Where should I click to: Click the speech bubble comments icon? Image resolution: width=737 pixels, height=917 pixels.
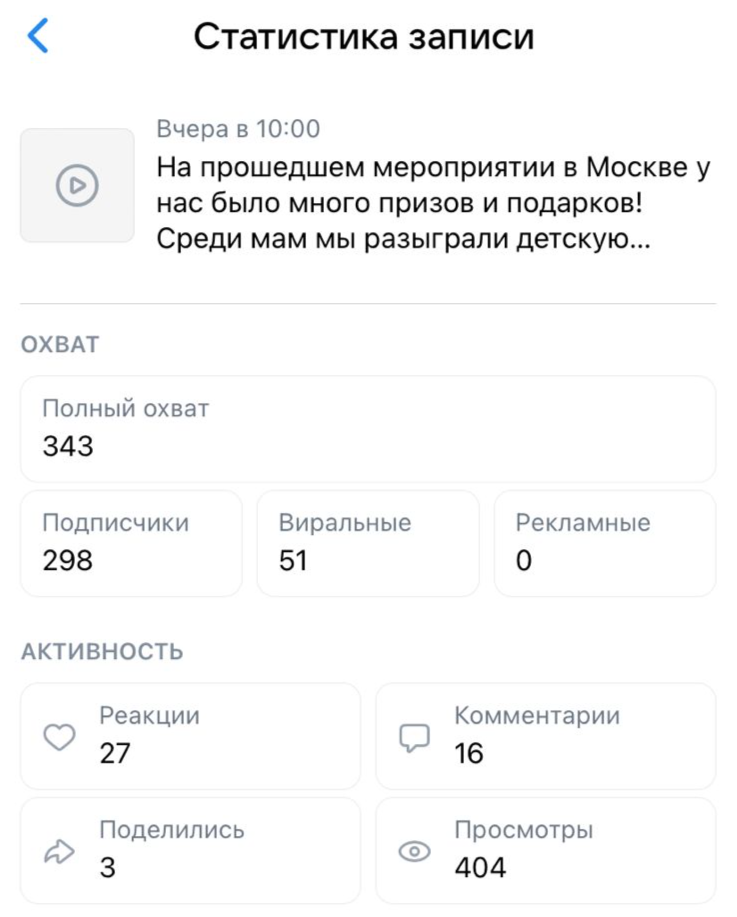pos(414,738)
